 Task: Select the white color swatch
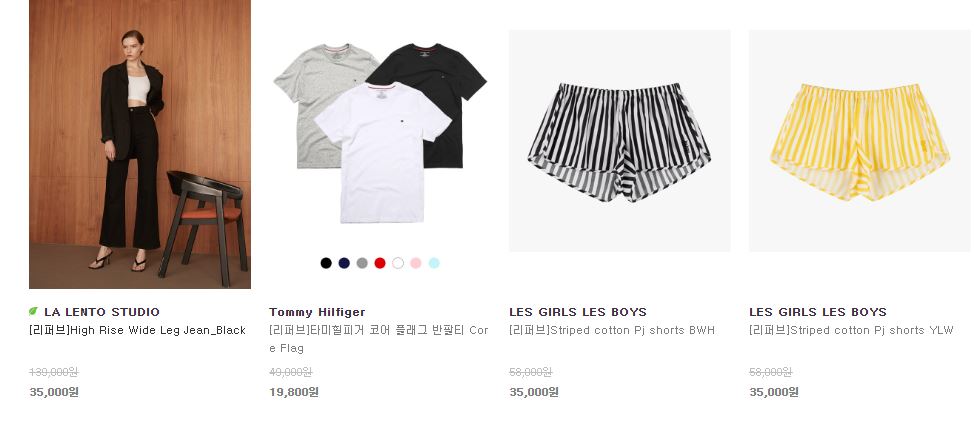tap(398, 263)
